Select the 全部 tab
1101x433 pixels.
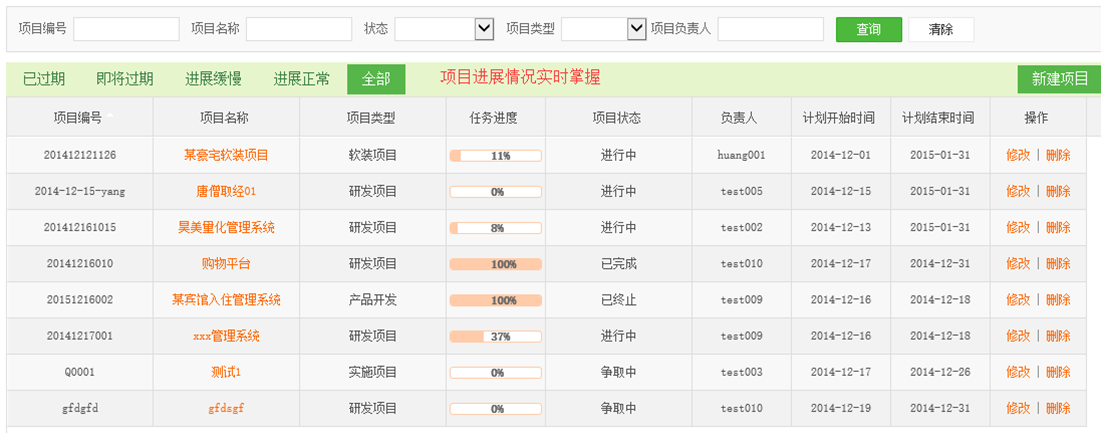pos(376,79)
